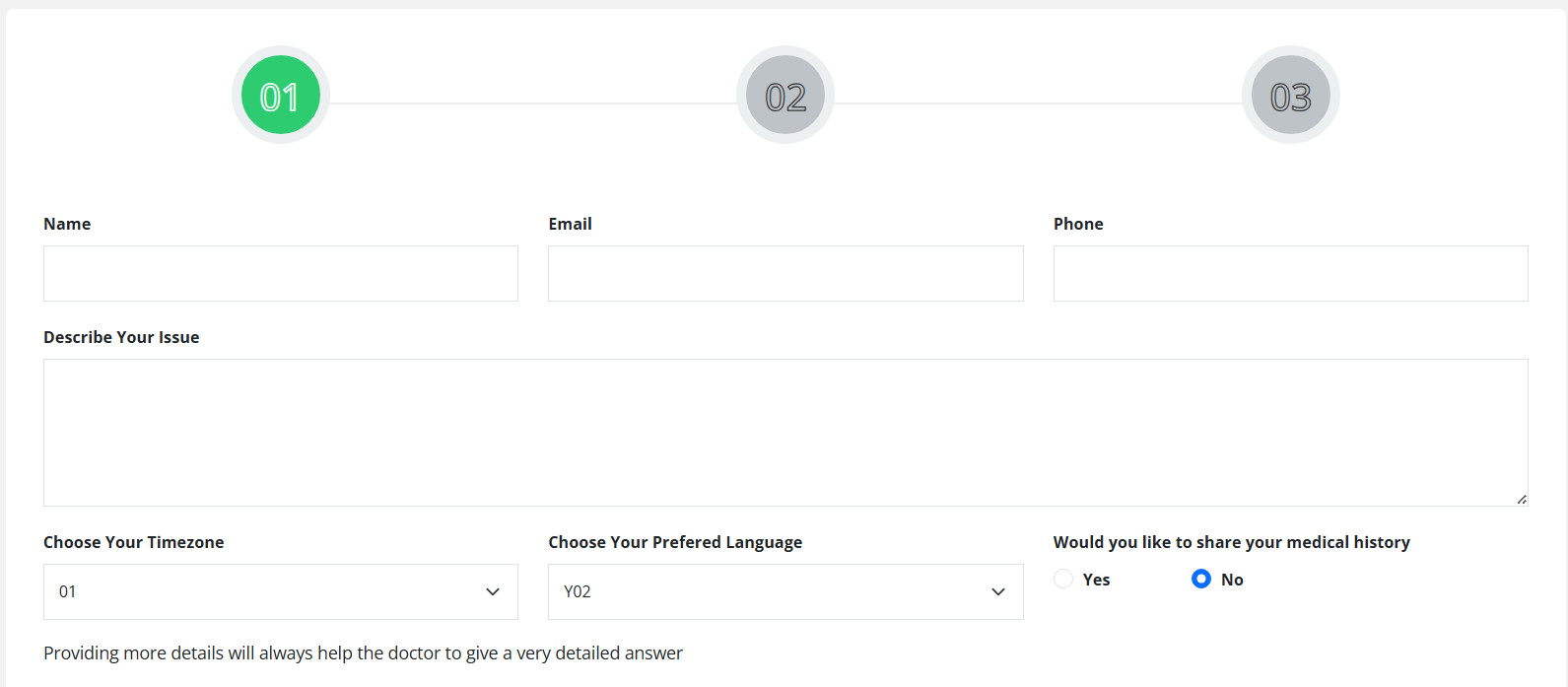The width and height of the screenshot is (1568, 687).
Task: Go to step 02 circle
Action: coord(785,95)
